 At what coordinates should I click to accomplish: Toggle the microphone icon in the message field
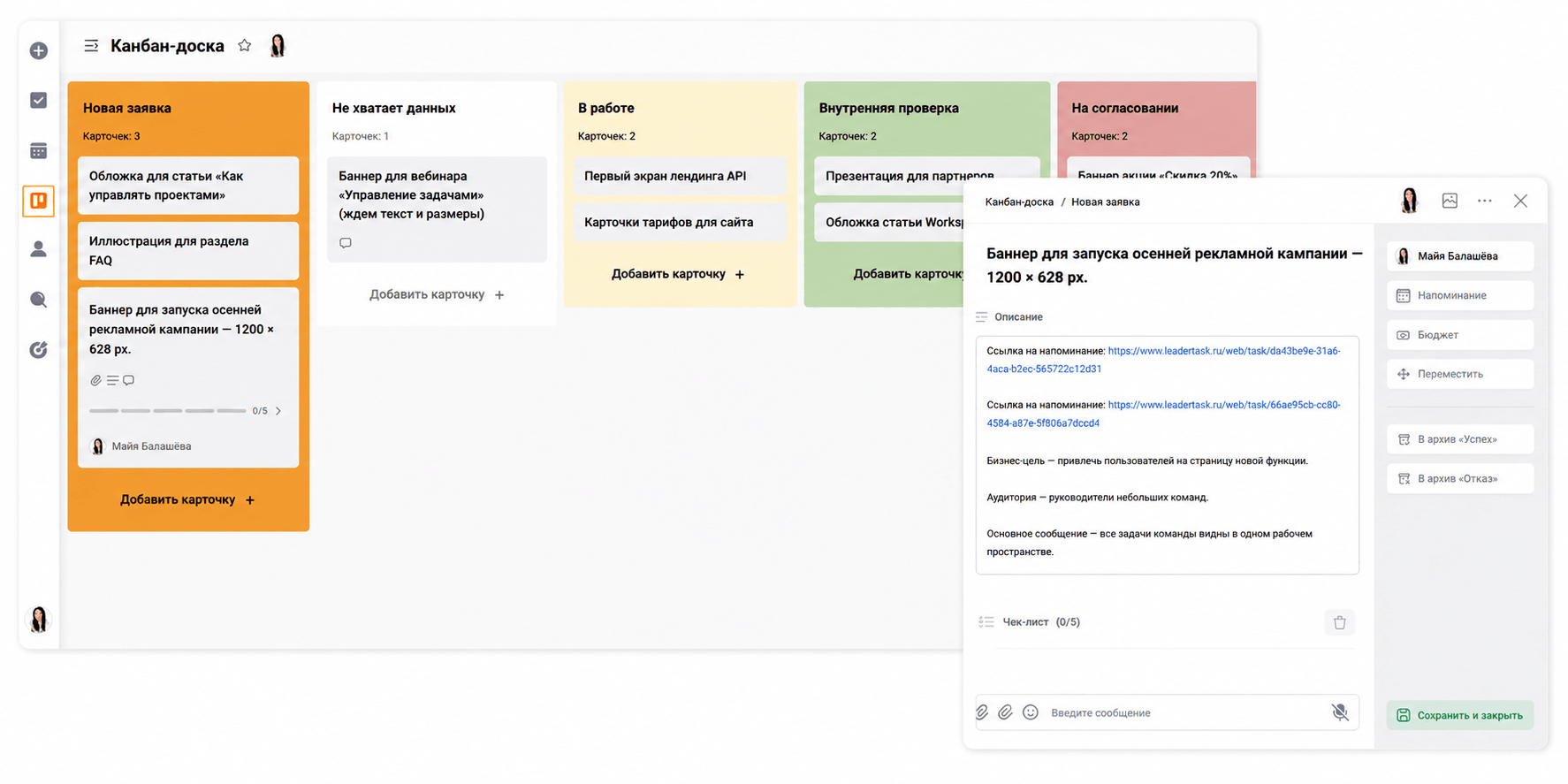click(1340, 712)
